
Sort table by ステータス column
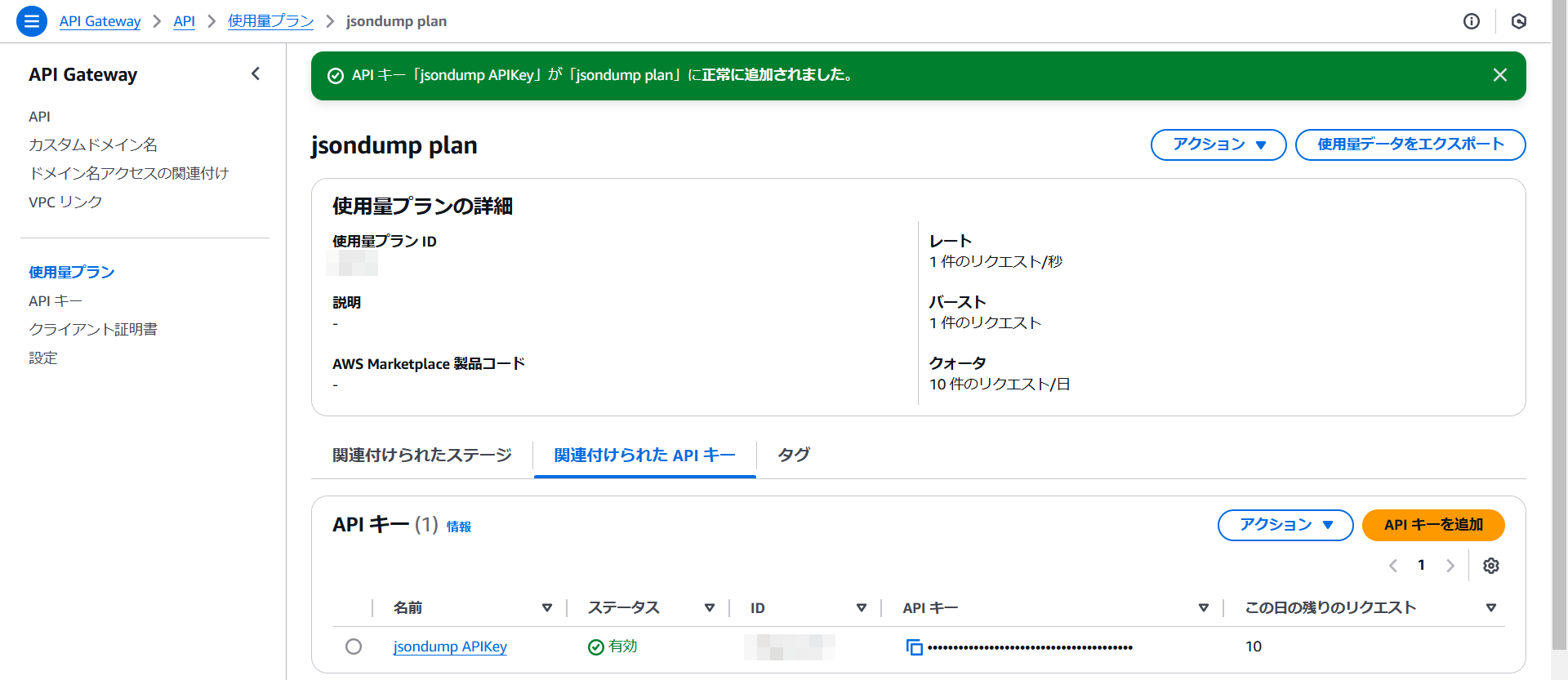point(709,608)
